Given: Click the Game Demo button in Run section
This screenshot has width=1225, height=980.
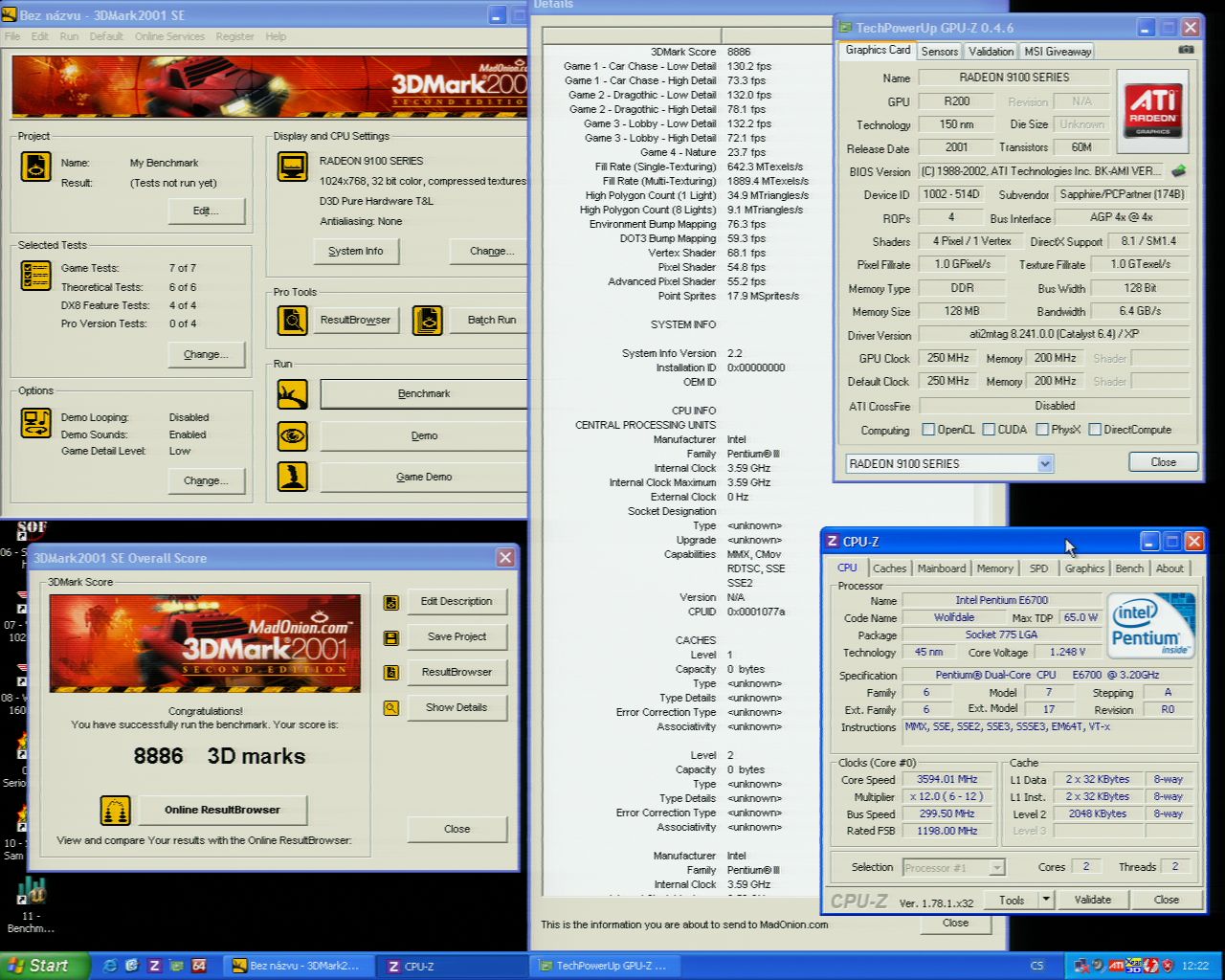Looking at the screenshot, I should [x=424, y=477].
